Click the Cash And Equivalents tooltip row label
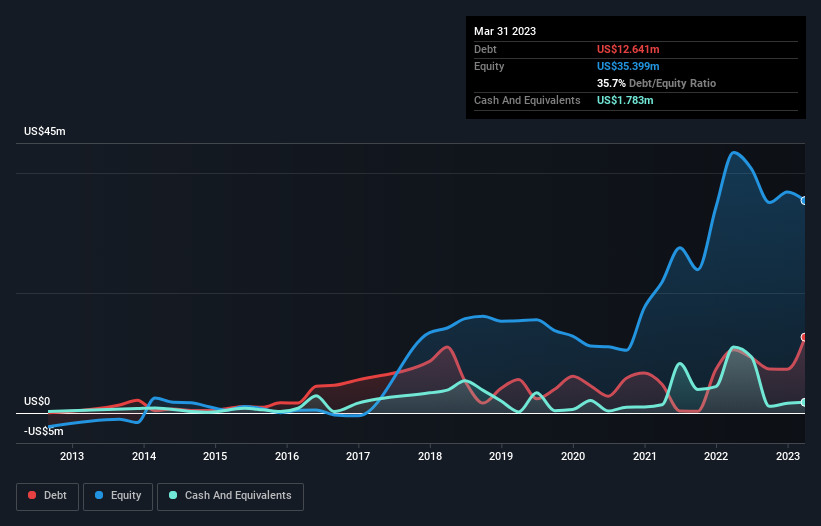821x526 pixels. coord(527,100)
